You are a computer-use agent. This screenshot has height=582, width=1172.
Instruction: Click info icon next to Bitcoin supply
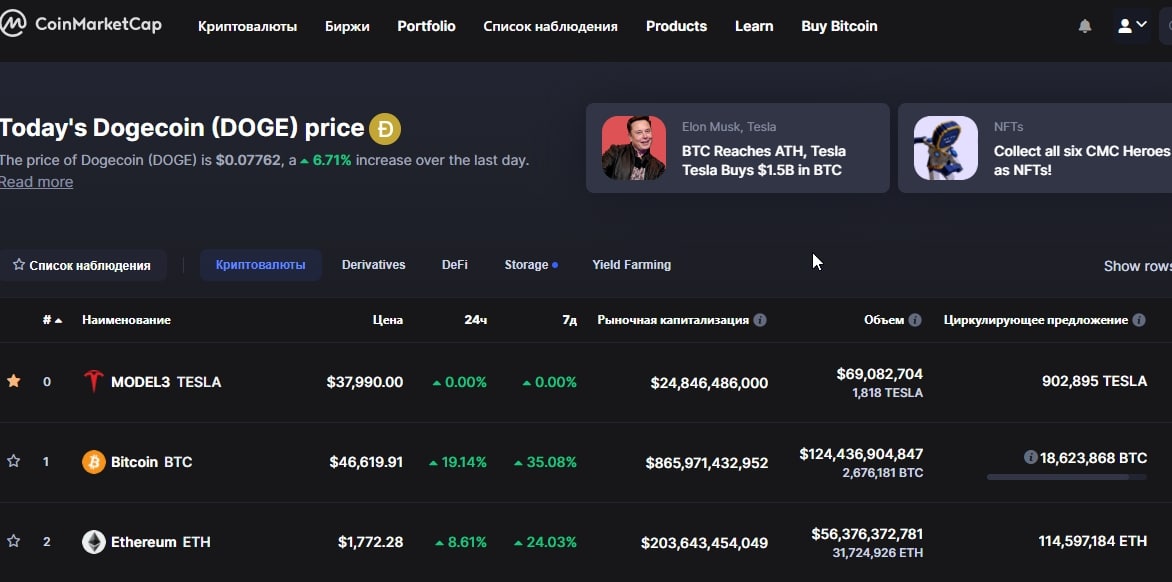pyautogui.click(x=1030, y=456)
